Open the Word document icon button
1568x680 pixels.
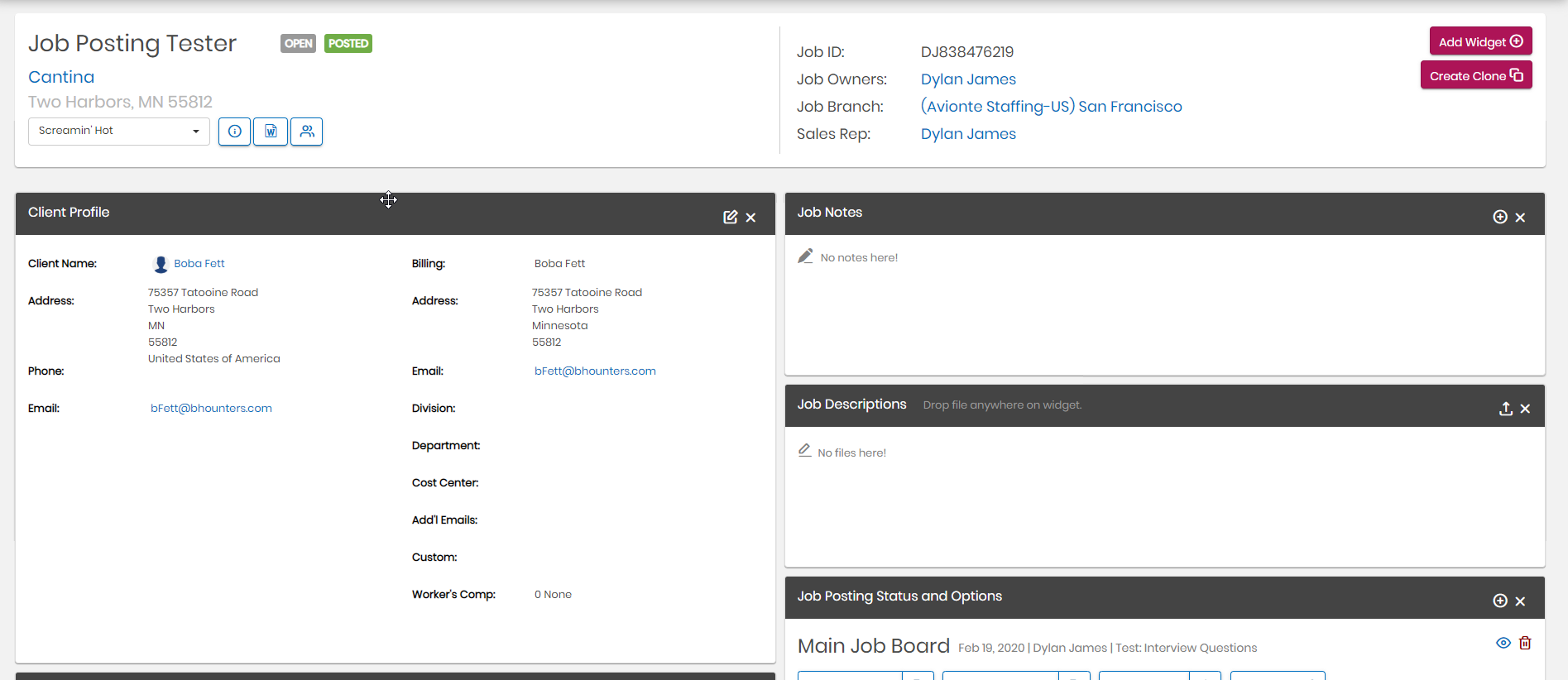click(271, 132)
